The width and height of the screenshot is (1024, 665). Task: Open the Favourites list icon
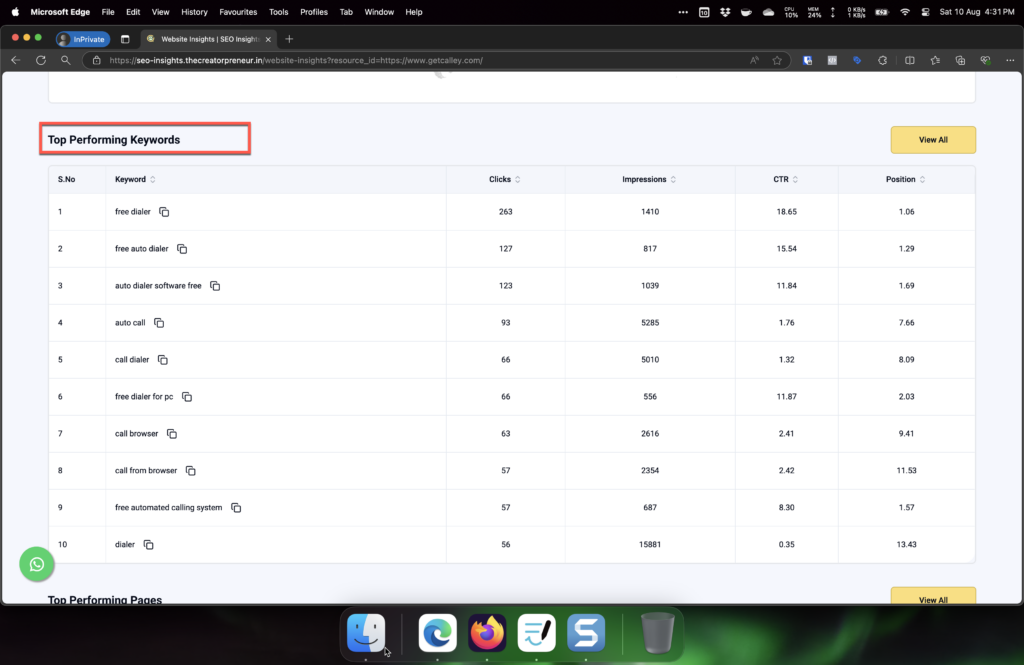click(935, 60)
